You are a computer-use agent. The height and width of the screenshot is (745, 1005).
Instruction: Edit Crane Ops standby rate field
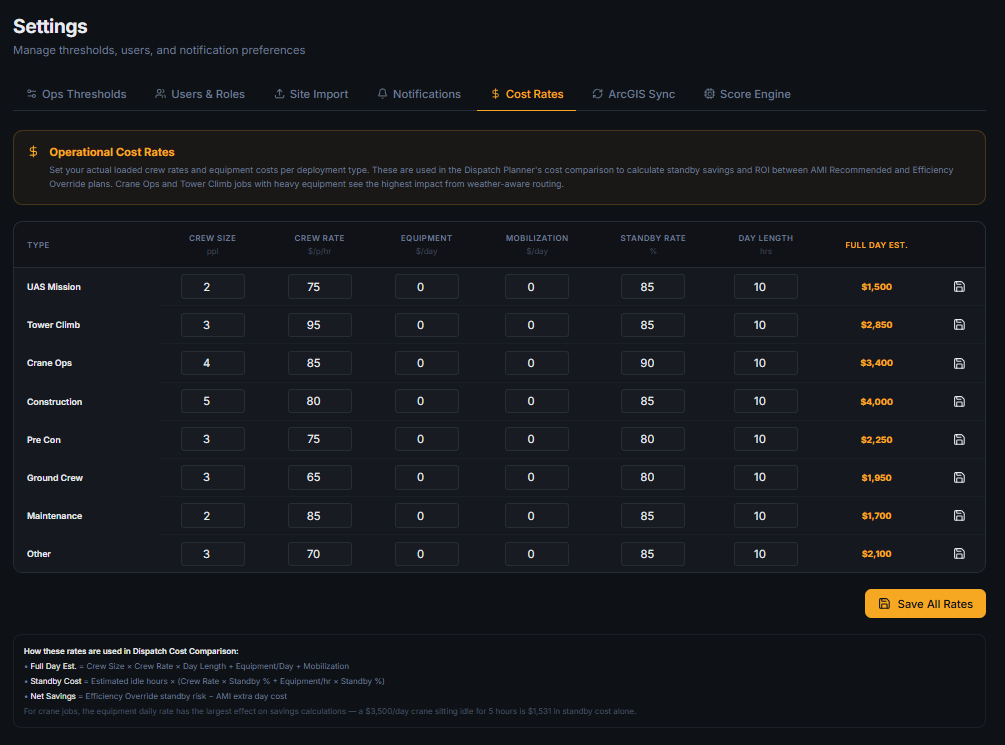652,363
